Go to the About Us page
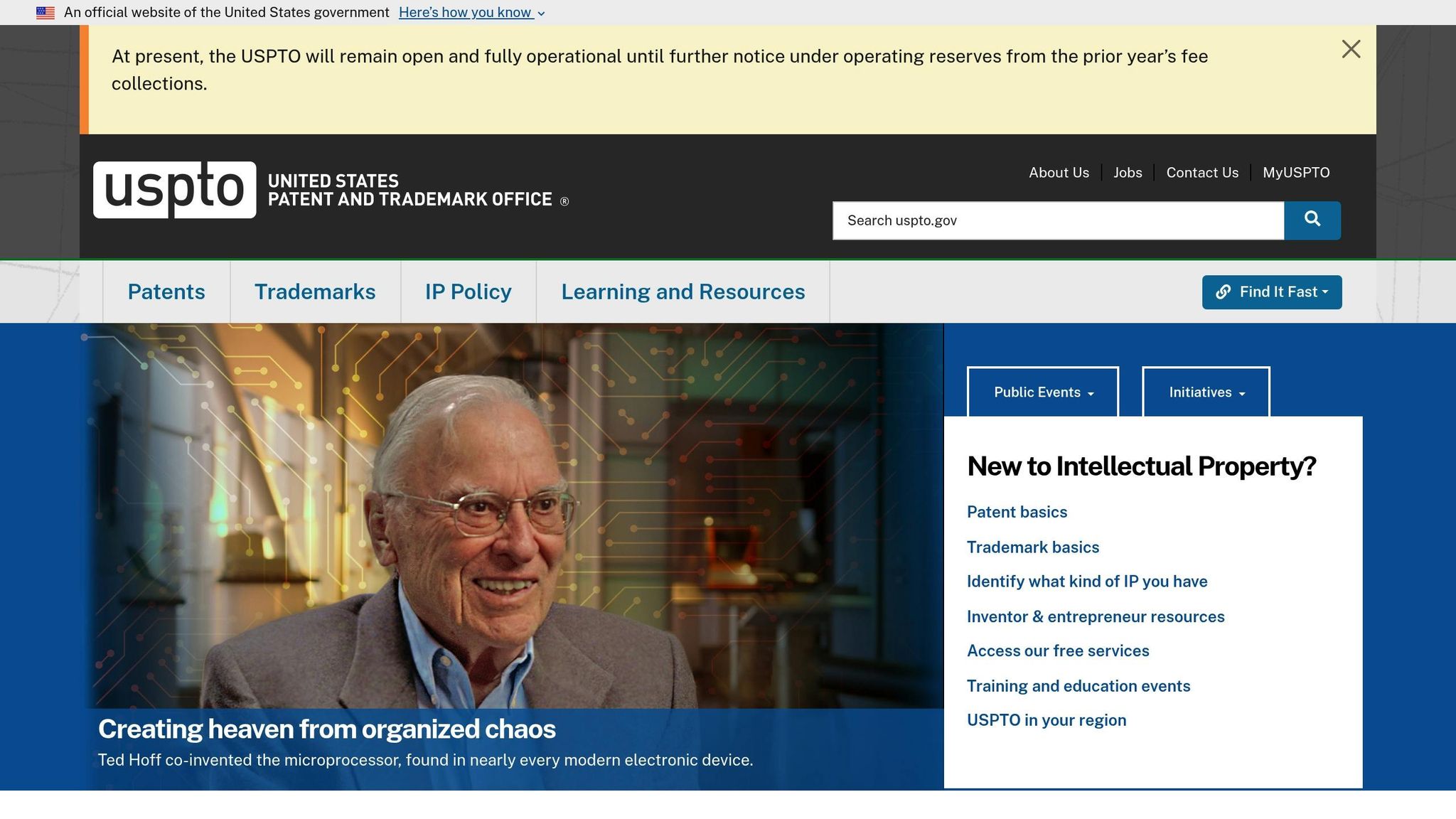Screen dimensions: 1456x819 [1059, 173]
